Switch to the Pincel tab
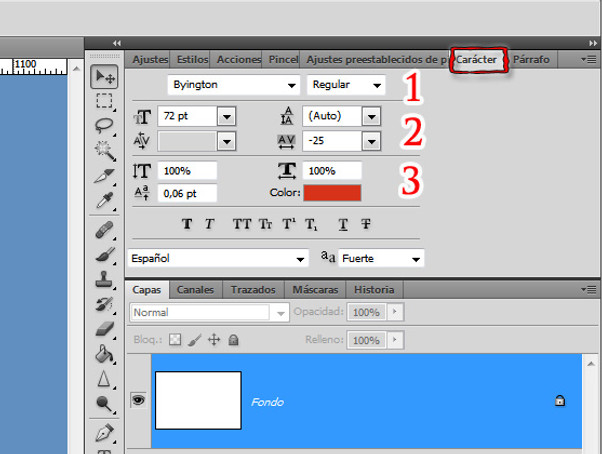The height and width of the screenshot is (454, 602). pyautogui.click(x=283, y=59)
